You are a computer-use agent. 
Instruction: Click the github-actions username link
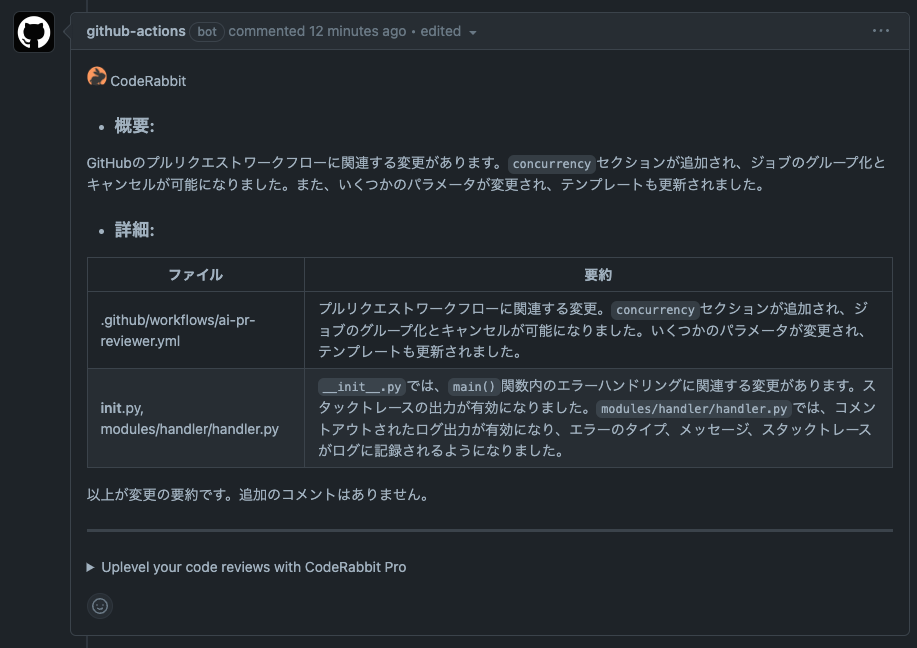click(135, 31)
